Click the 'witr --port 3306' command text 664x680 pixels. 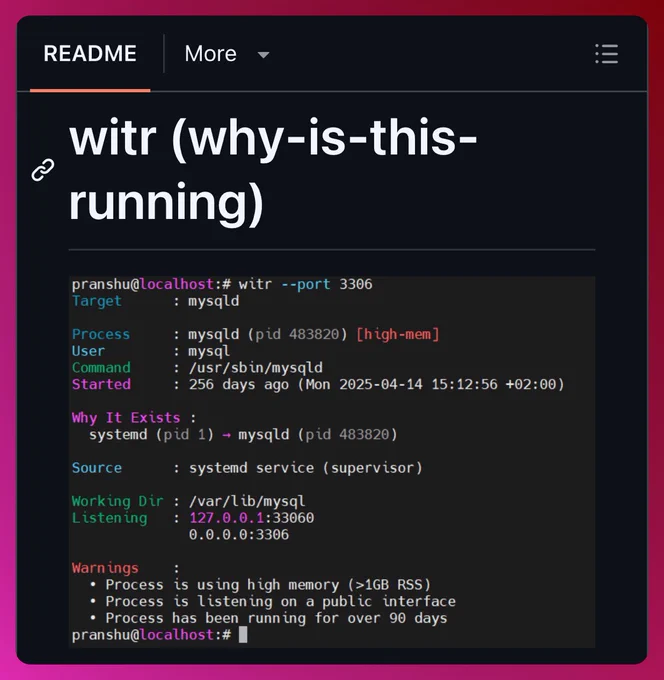(x=305, y=284)
